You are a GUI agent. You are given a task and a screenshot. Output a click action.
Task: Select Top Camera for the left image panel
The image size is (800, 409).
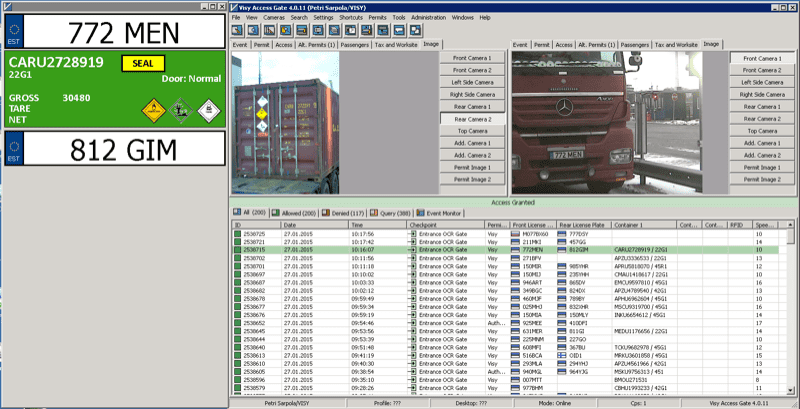(x=470, y=131)
